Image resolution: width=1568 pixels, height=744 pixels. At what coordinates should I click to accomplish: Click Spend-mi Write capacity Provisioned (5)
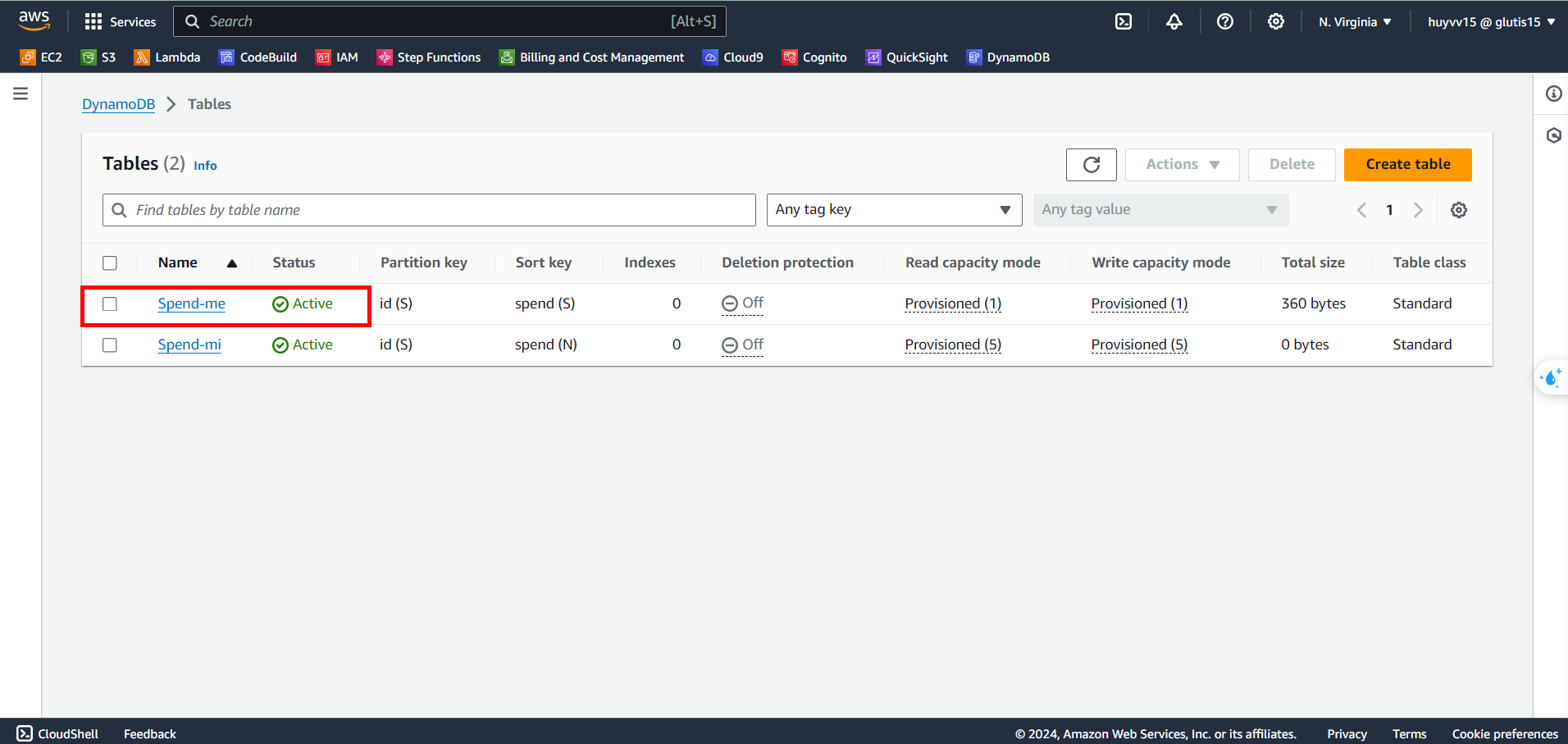pos(1139,345)
